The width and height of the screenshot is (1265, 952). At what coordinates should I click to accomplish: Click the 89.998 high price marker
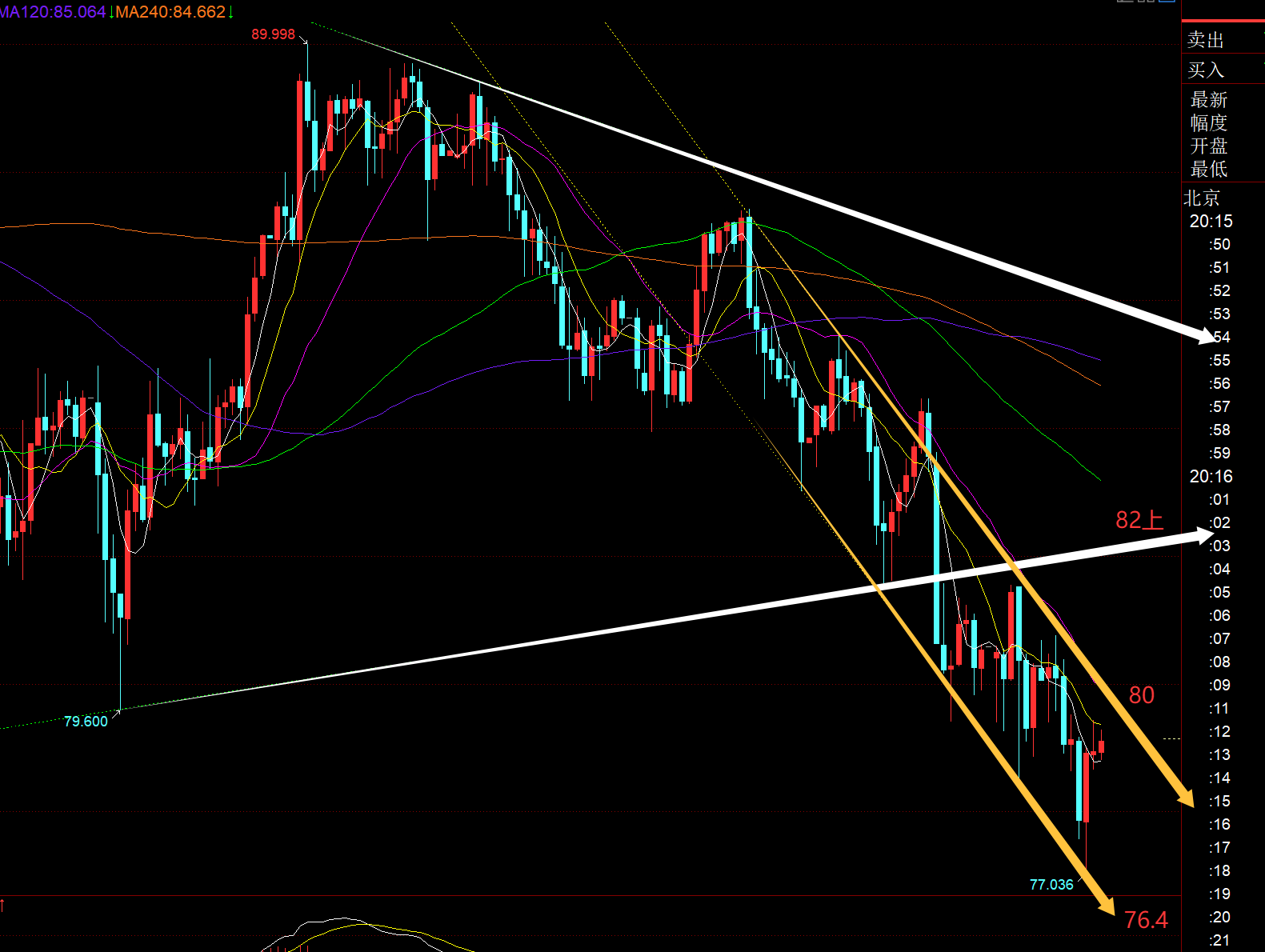click(273, 34)
